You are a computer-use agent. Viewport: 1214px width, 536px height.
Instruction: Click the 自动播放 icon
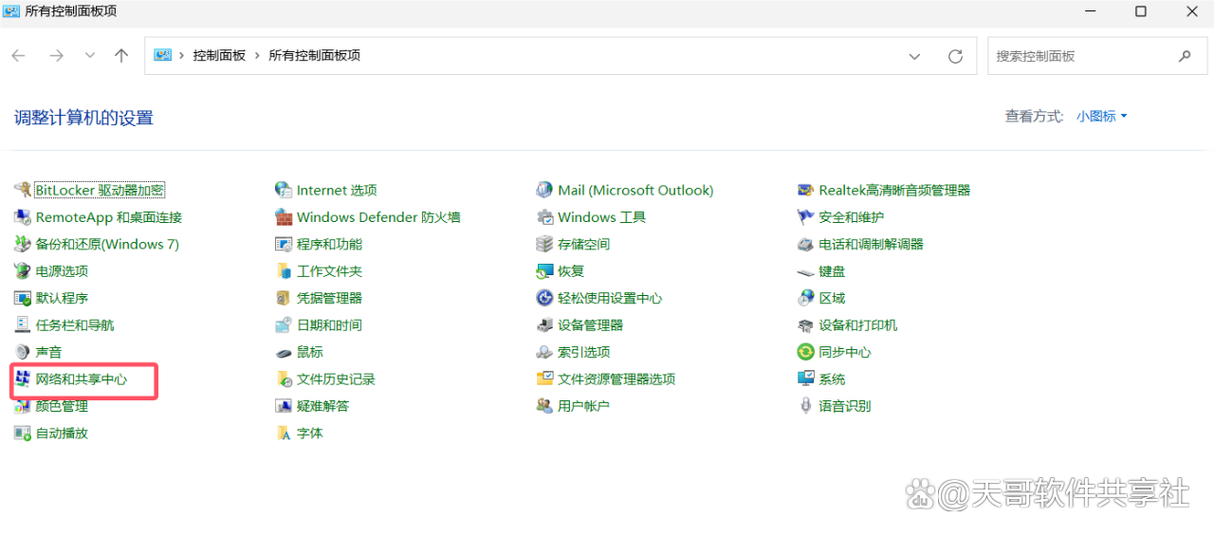[22, 433]
